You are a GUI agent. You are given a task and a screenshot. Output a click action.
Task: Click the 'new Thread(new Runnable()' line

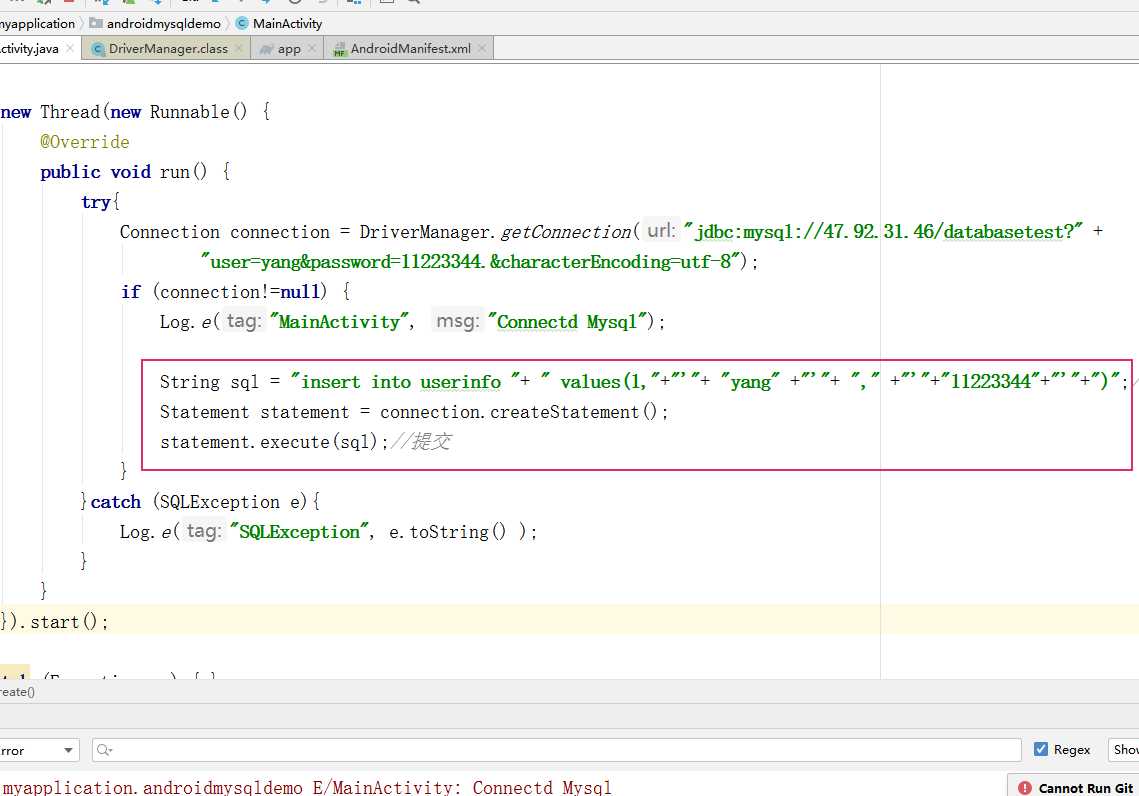coord(135,112)
